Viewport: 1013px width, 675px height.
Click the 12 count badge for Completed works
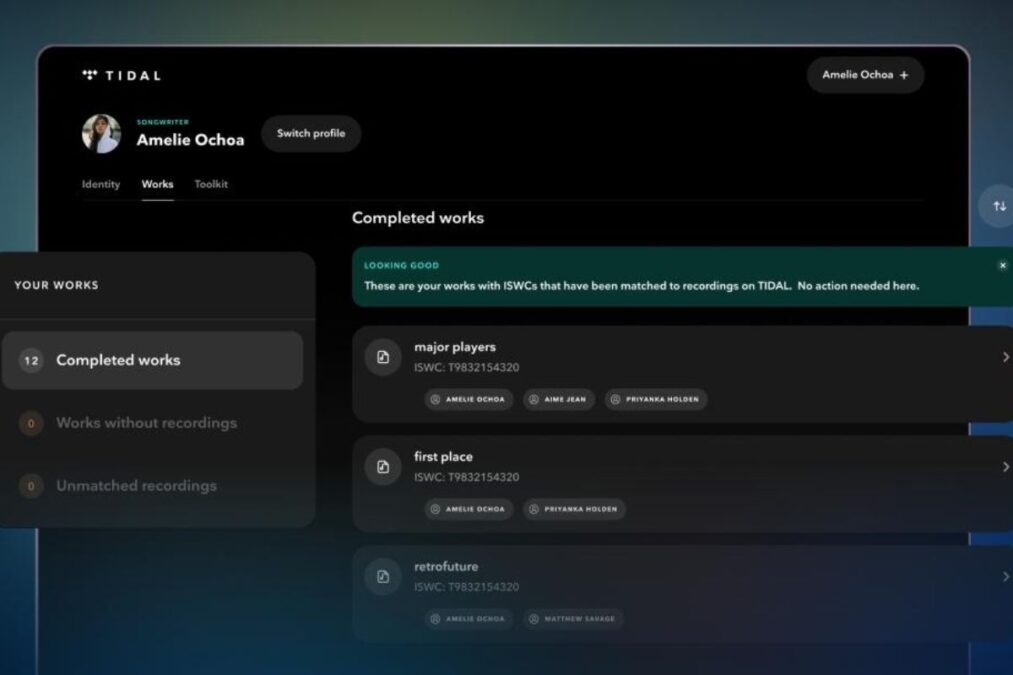(31, 360)
